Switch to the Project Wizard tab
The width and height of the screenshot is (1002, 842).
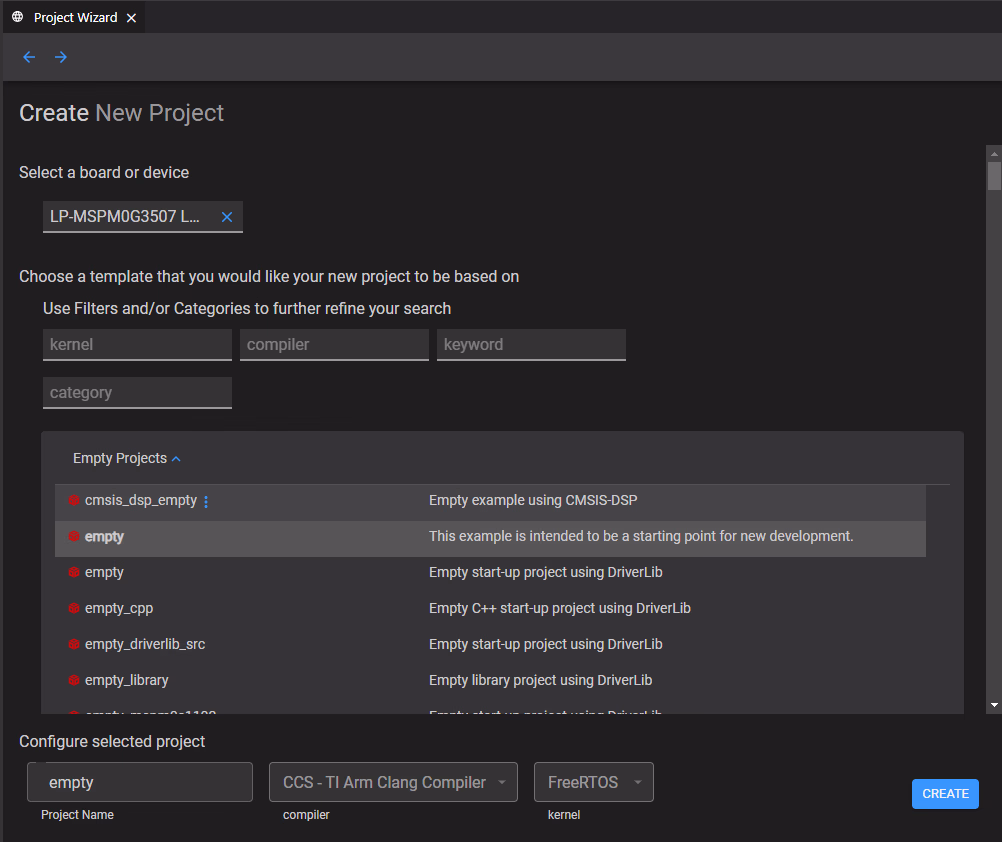point(75,17)
